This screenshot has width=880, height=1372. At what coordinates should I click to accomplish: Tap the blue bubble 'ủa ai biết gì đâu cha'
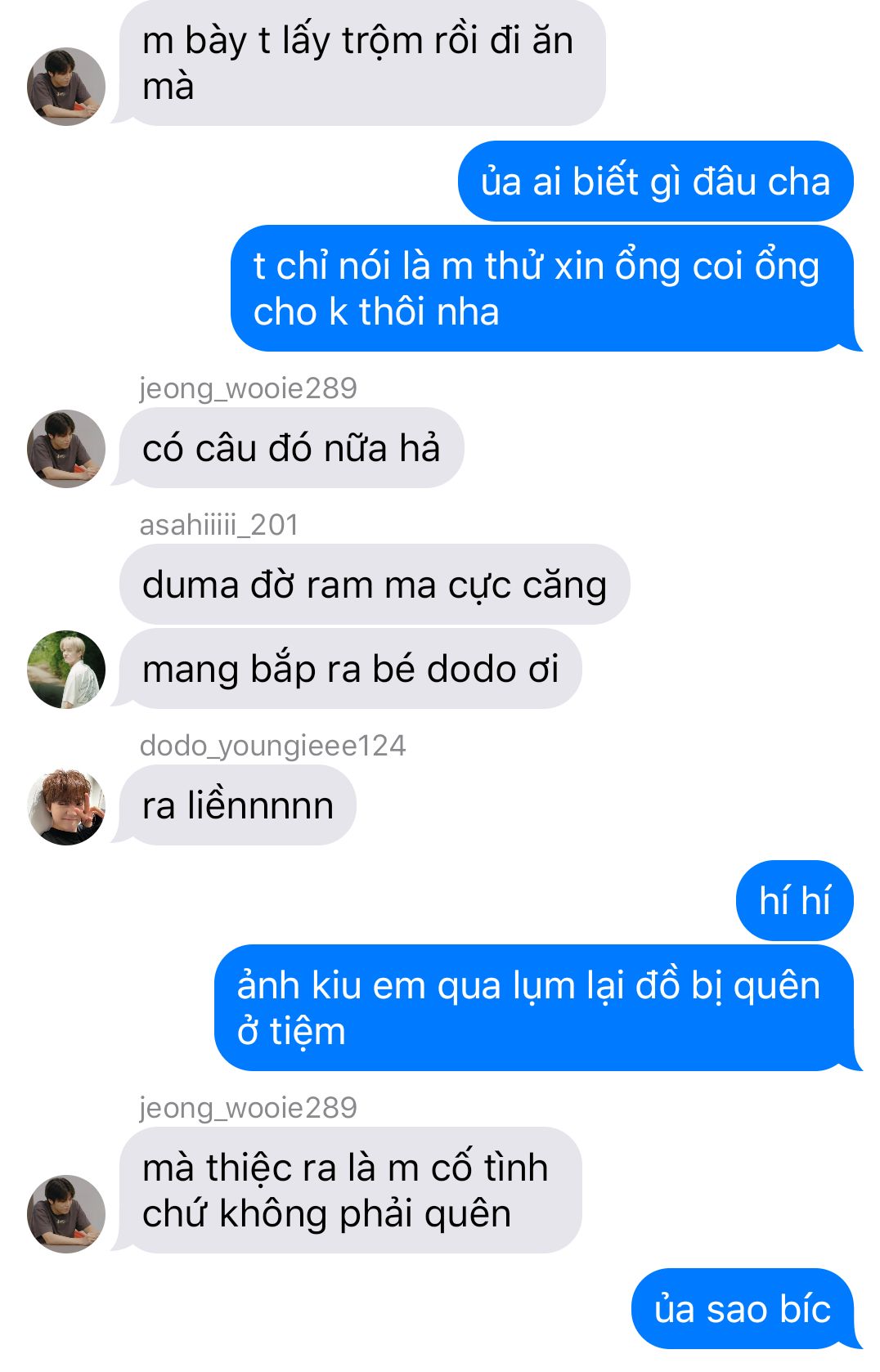click(656, 182)
